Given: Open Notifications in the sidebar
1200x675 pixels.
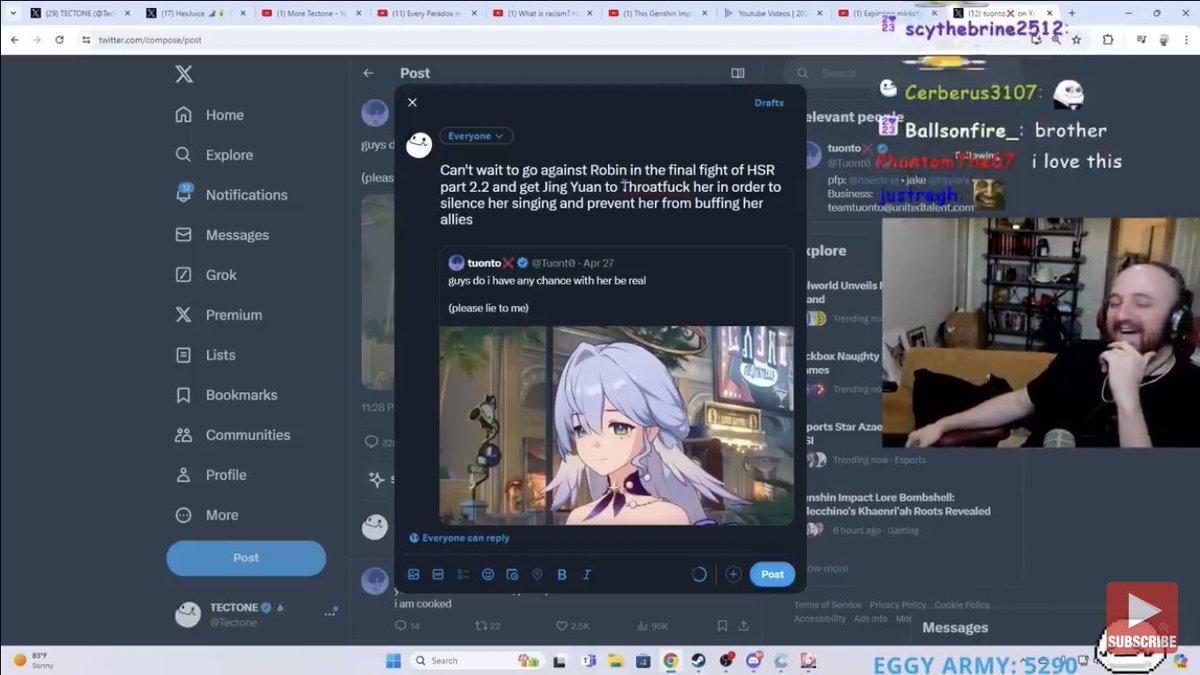Looking at the screenshot, I should pyautogui.click(x=230, y=195).
